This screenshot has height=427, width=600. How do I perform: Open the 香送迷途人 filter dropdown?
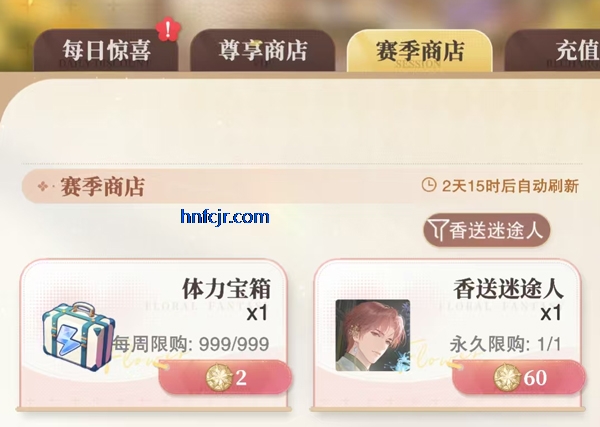click(x=486, y=230)
